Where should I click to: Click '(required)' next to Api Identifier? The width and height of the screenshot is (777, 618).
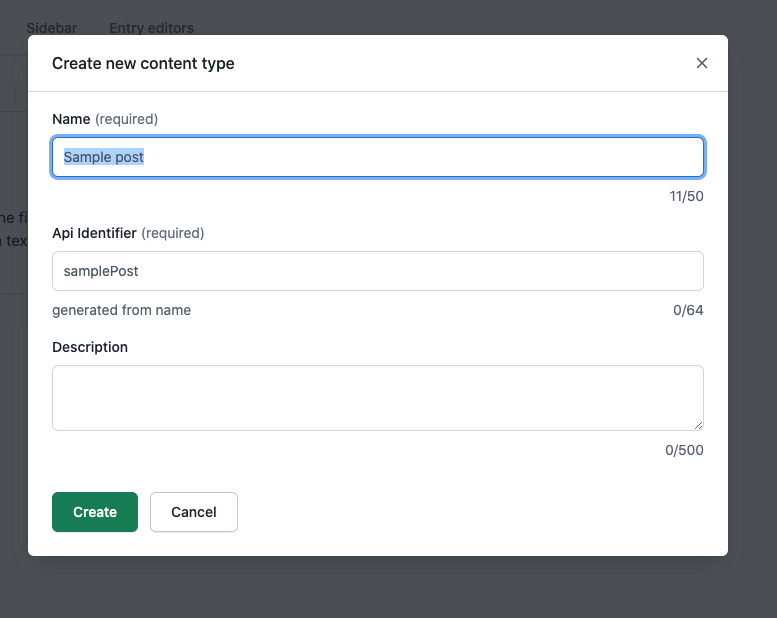173,233
